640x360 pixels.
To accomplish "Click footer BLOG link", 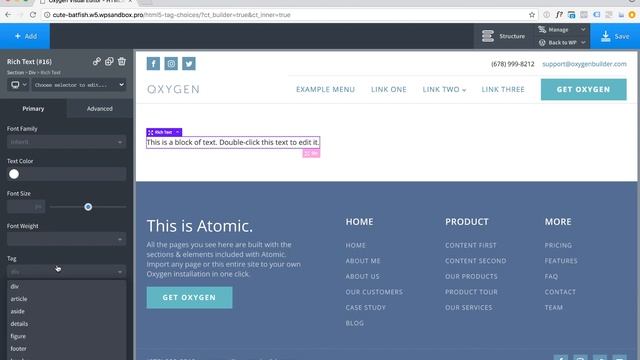I will click(x=354, y=323).
